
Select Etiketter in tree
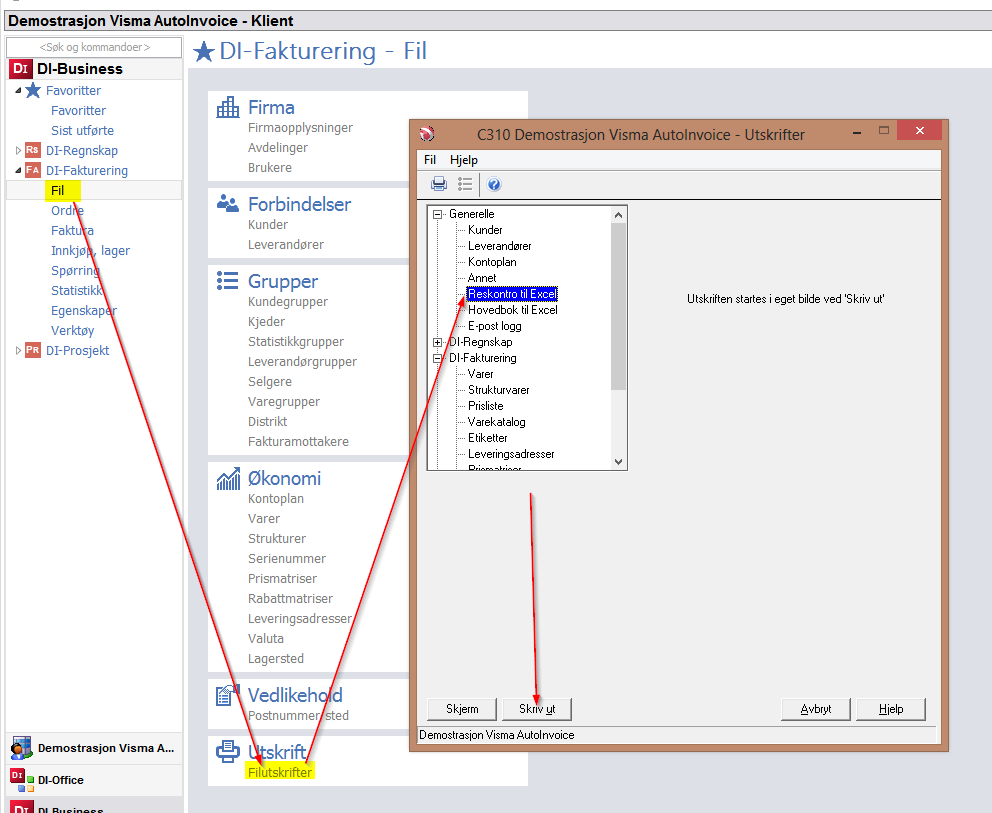tap(488, 438)
